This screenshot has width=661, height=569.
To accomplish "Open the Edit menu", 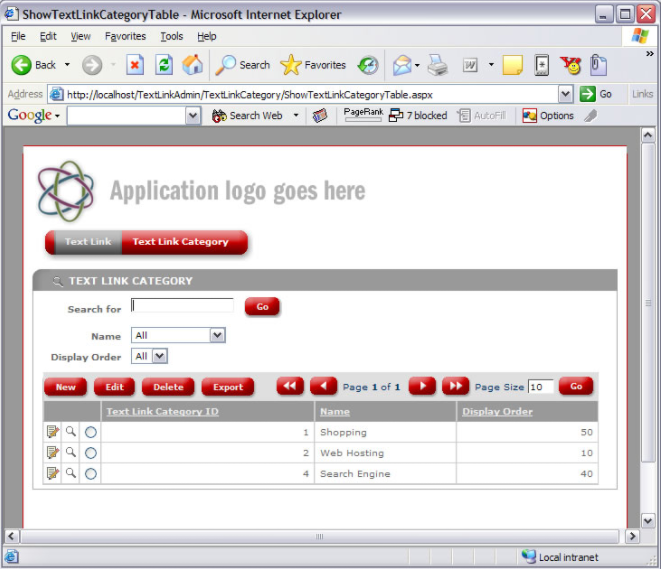I will click(x=48, y=36).
